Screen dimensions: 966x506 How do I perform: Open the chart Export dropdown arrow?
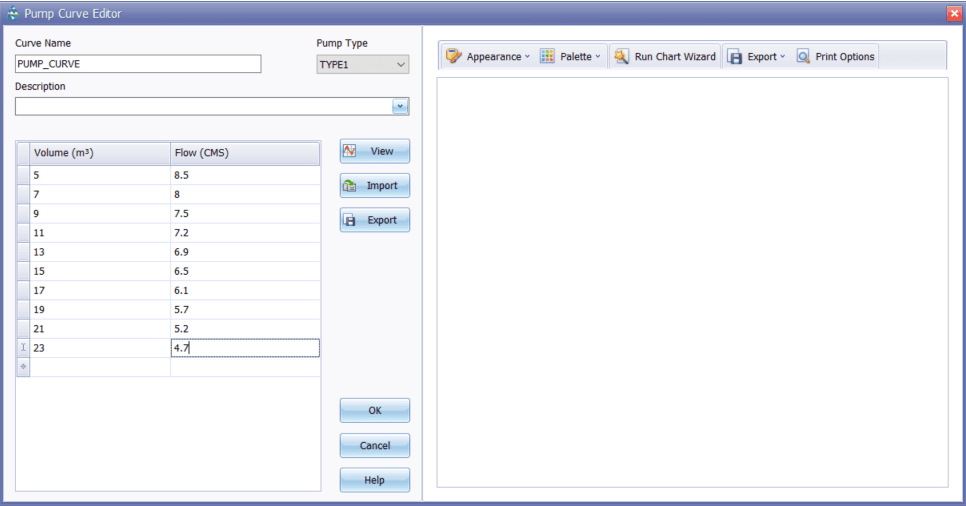click(x=782, y=57)
